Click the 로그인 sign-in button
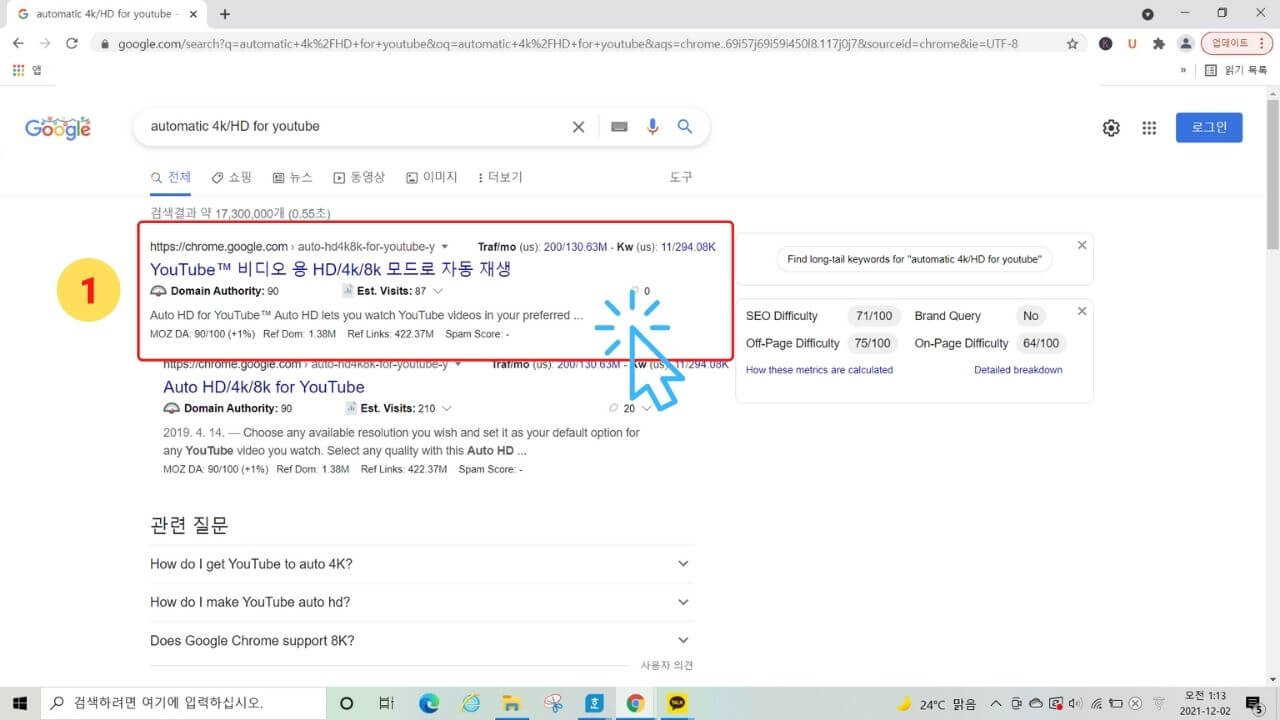Image resolution: width=1280 pixels, height=720 pixels. pyautogui.click(x=1208, y=127)
